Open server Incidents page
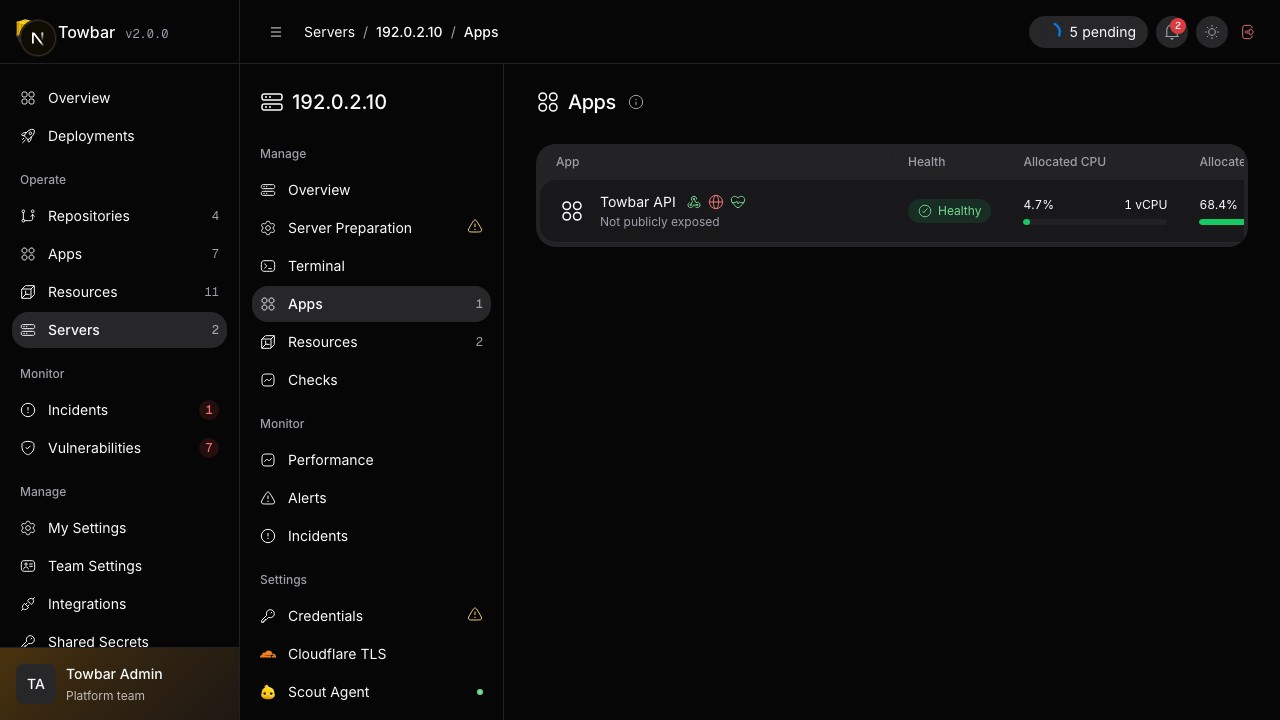Screen dimensions: 1280x720 pos(371,536)
